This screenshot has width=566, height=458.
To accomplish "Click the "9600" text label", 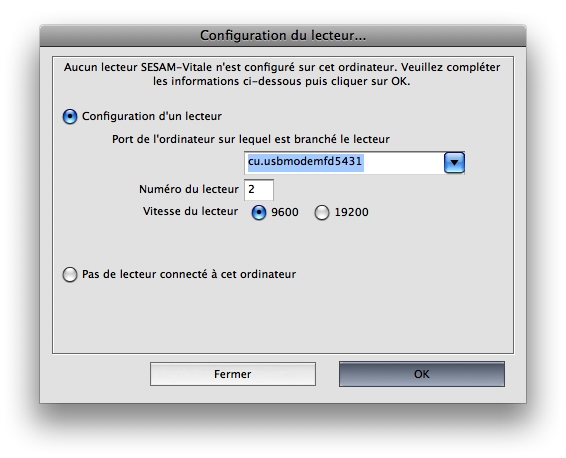I will point(285,212).
